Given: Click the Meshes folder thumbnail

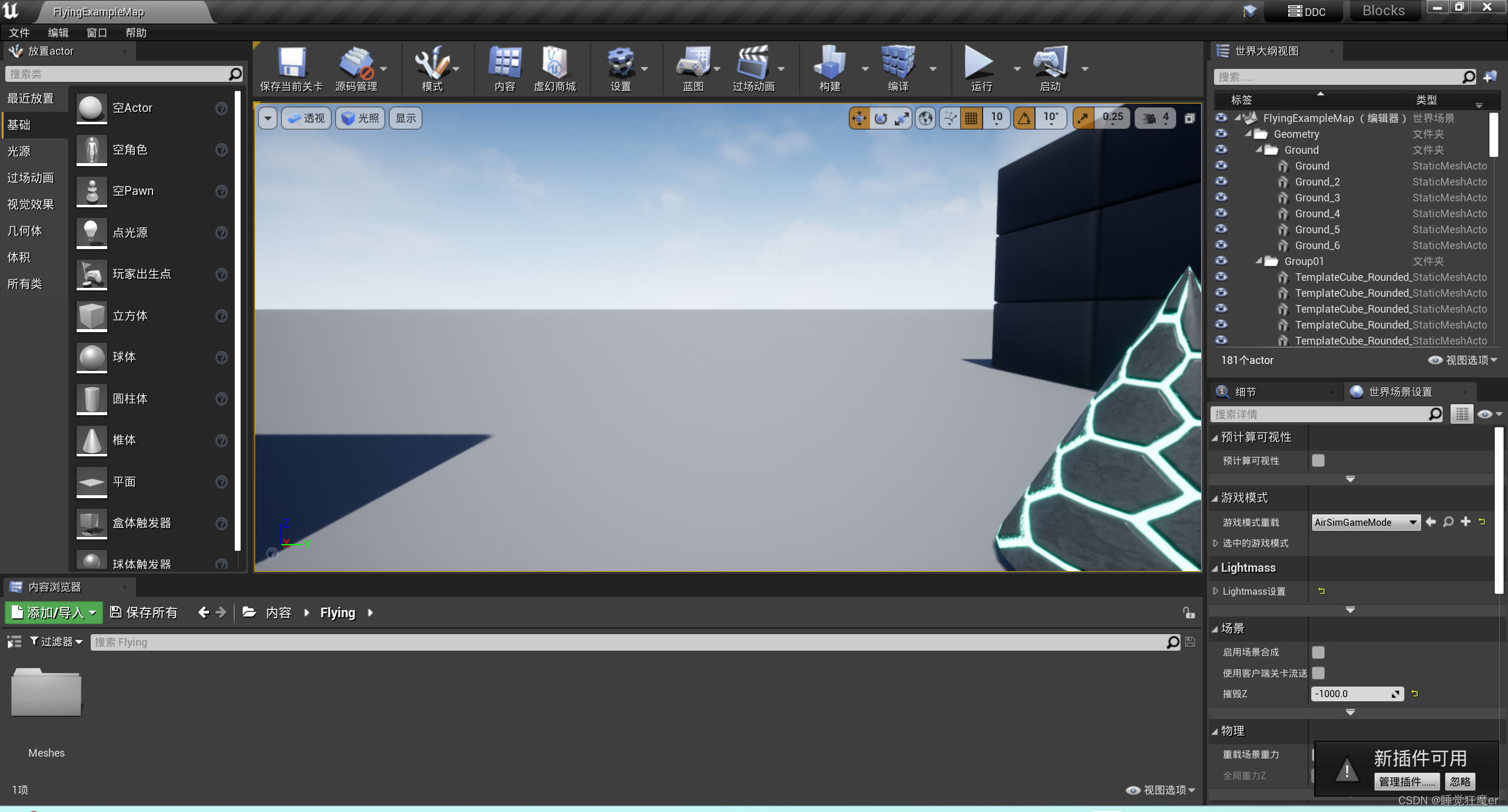Looking at the screenshot, I should (x=46, y=693).
